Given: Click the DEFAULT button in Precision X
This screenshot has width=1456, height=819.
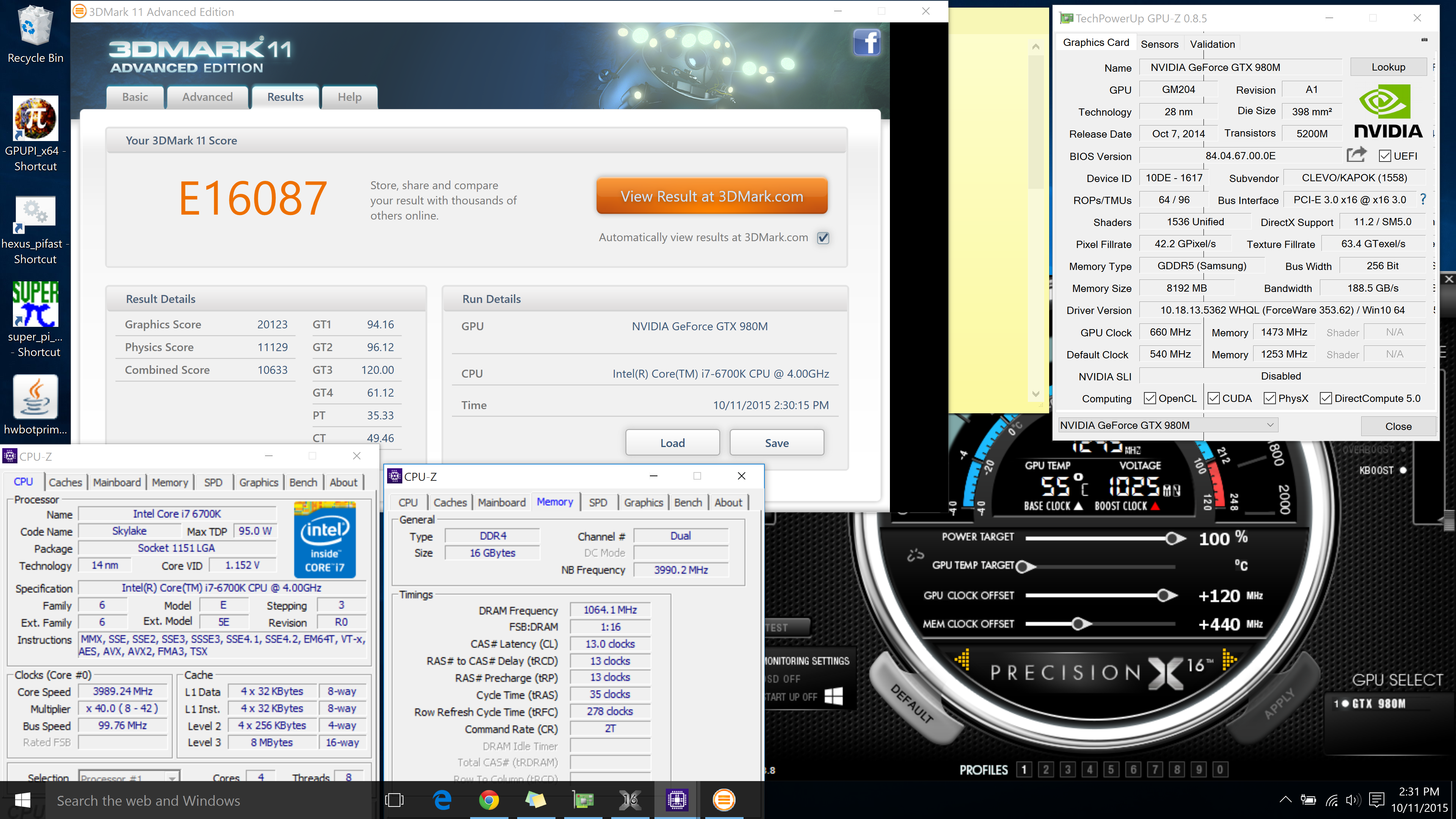Looking at the screenshot, I should click(912, 703).
